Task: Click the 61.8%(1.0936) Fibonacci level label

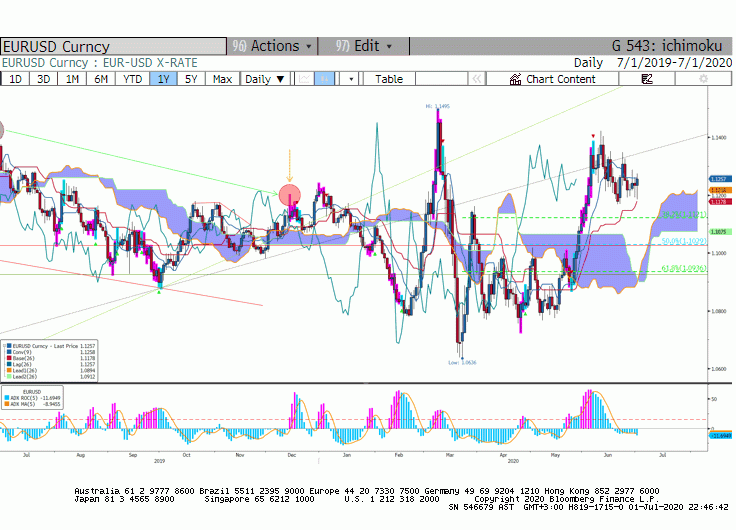Action: pyautogui.click(x=684, y=269)
